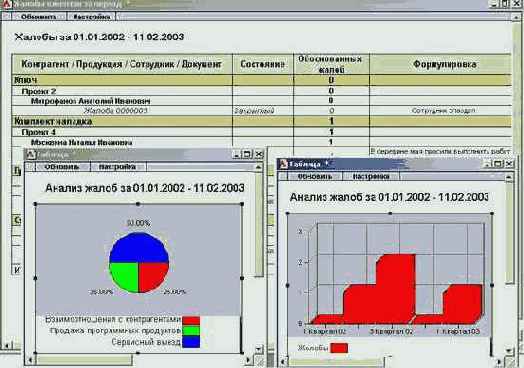This screenshot has width=524, height=368.
Task: Click Обновить in the bar chart window
Action: [314, 176]
